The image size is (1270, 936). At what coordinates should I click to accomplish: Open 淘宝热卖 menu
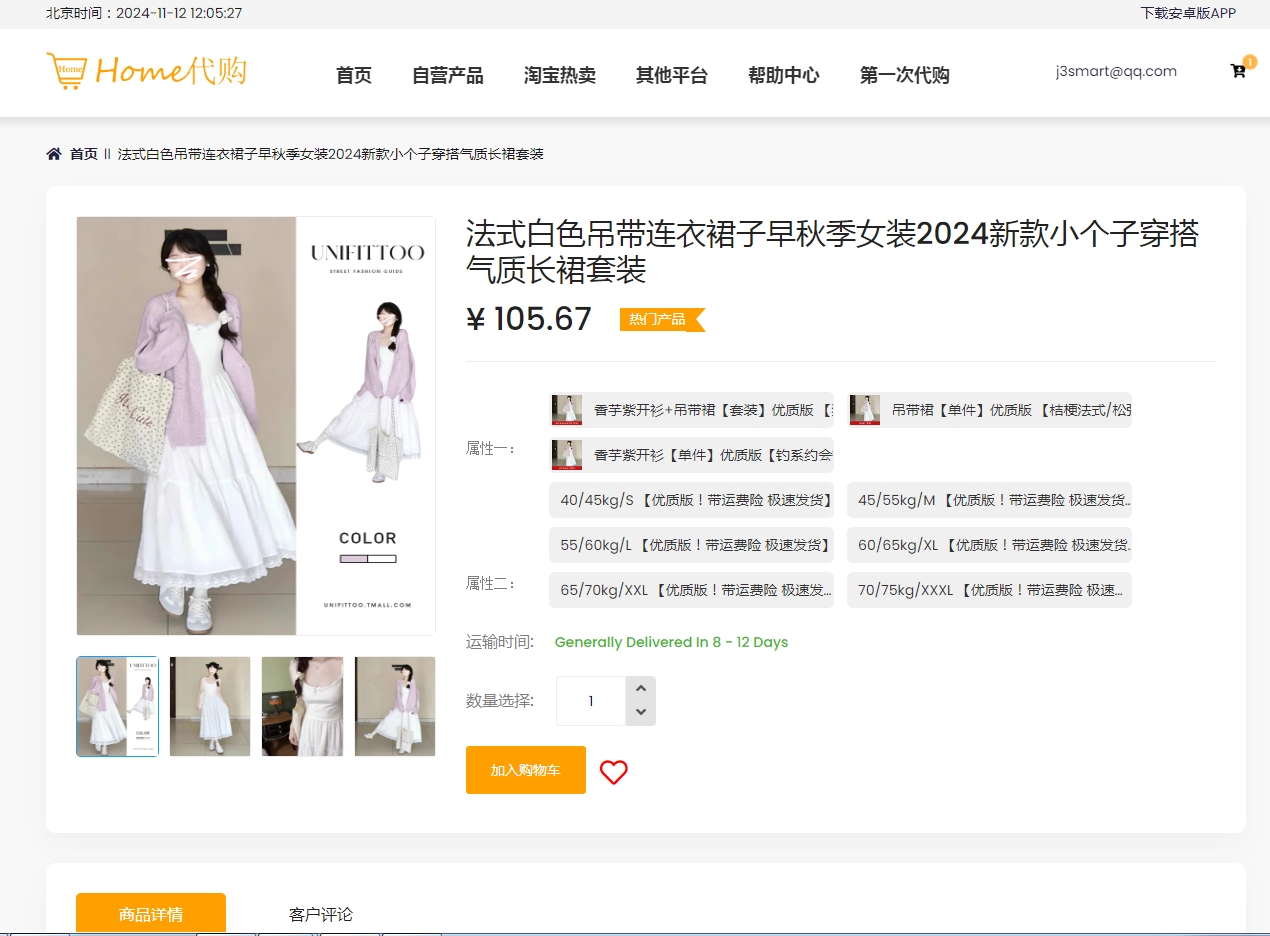(559, 75)
